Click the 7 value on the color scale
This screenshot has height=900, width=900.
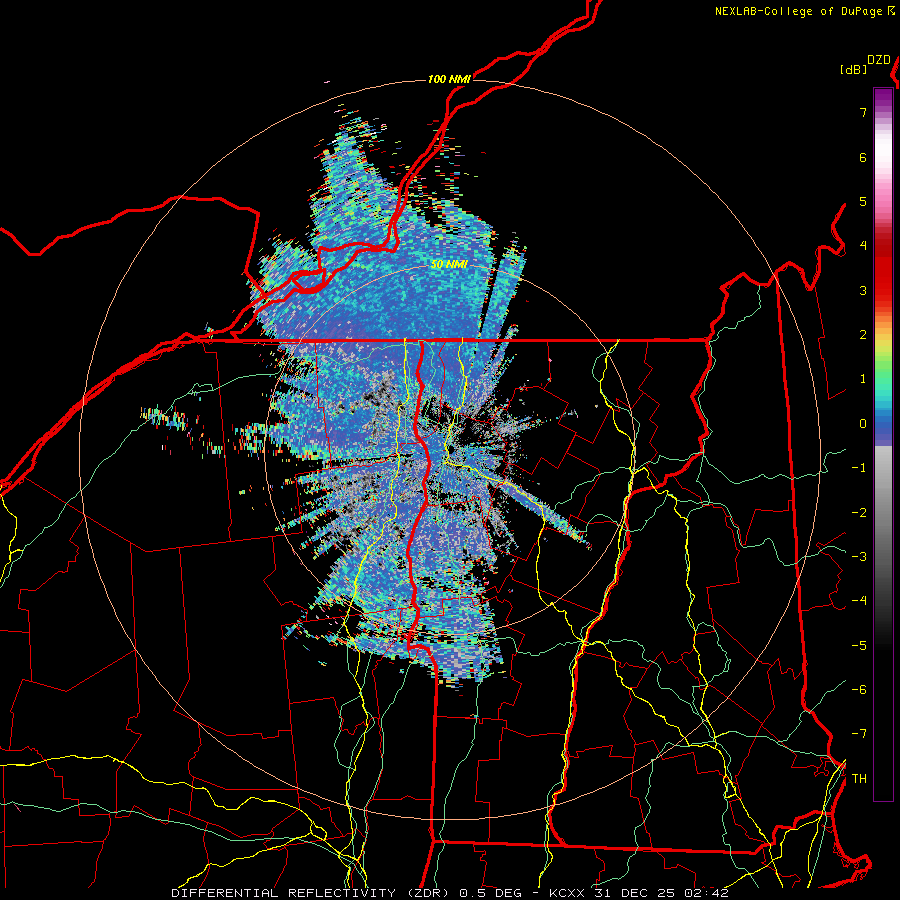[863, 112]
